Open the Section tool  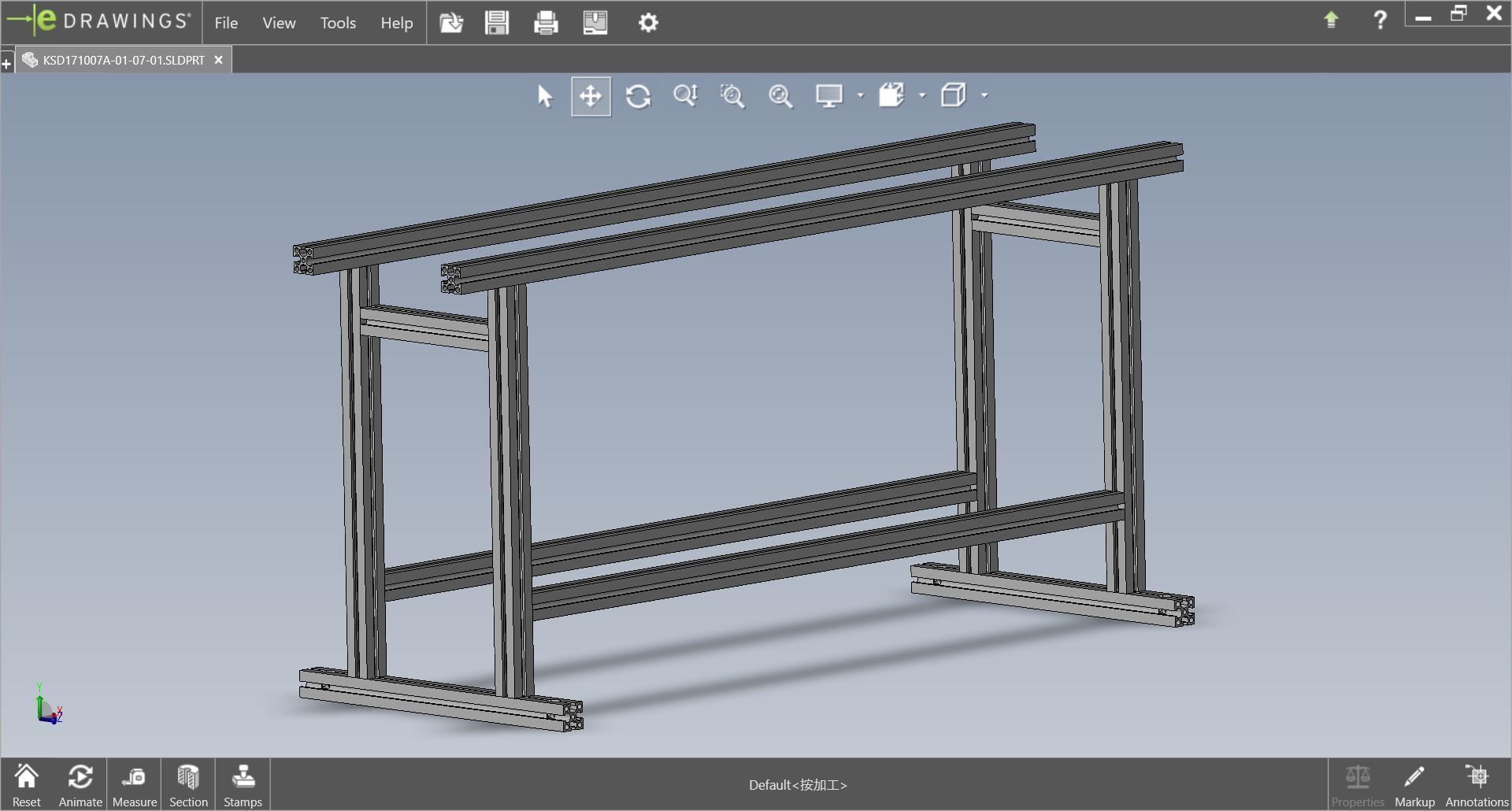point(188,785)
